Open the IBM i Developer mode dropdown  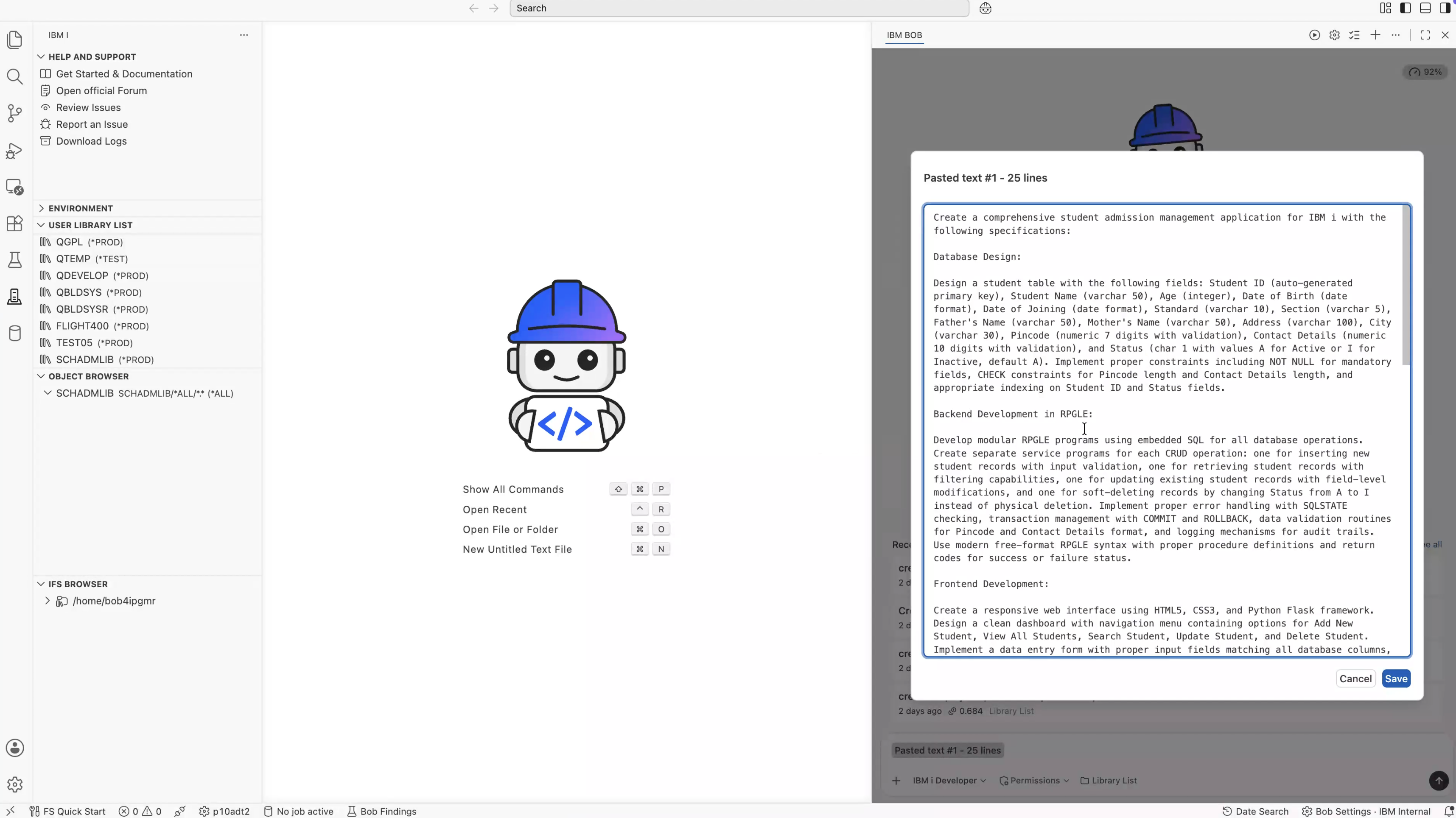[x=949, y=781]
